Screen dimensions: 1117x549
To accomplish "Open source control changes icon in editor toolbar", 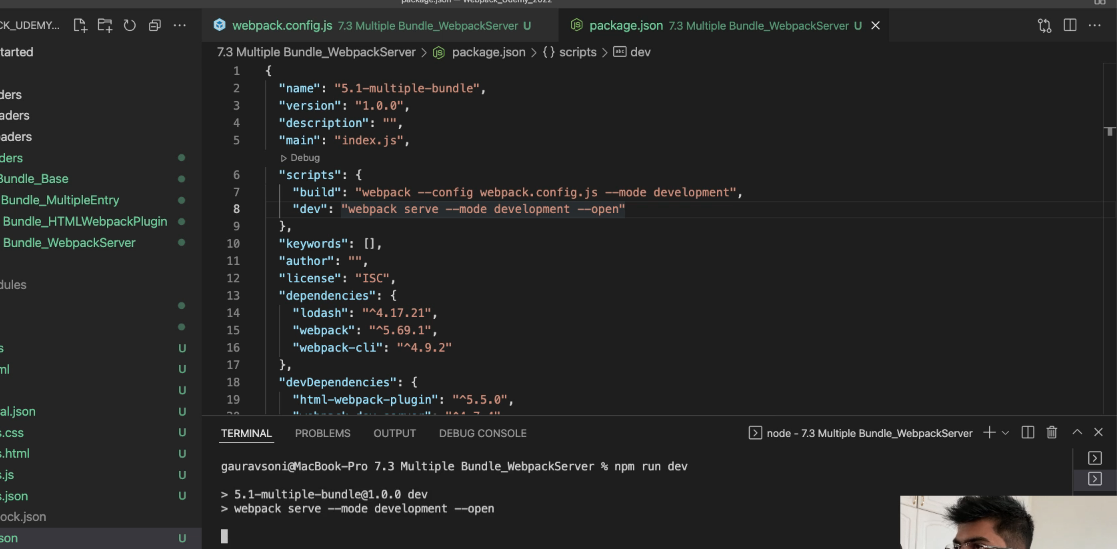I will (x=1044, y=26).
